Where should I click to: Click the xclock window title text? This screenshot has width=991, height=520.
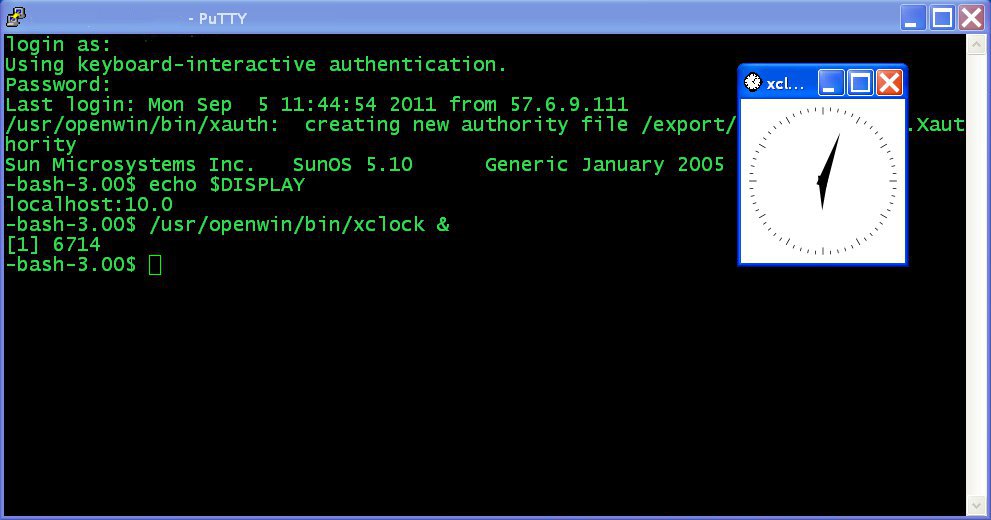785,83
